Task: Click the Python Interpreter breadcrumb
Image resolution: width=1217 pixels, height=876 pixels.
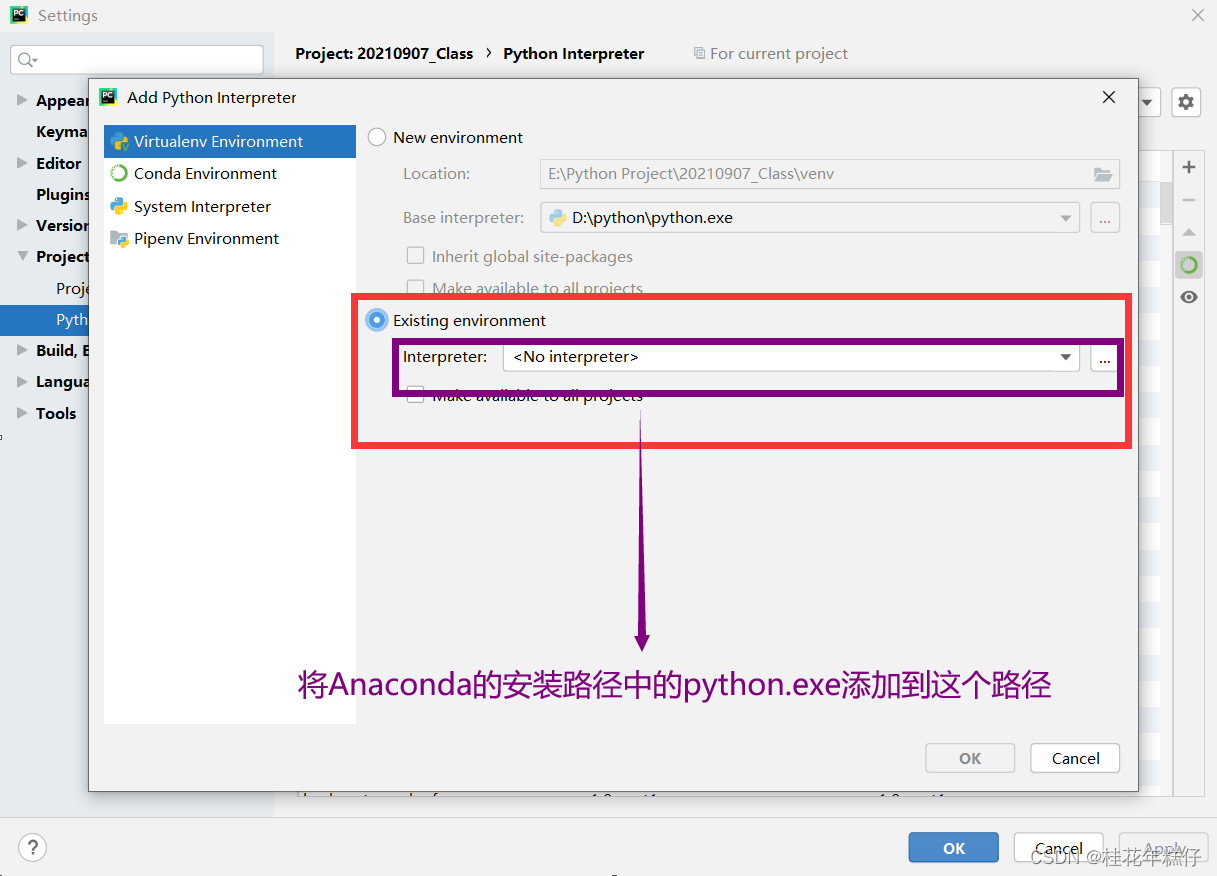Action: [x=573, y=53]
